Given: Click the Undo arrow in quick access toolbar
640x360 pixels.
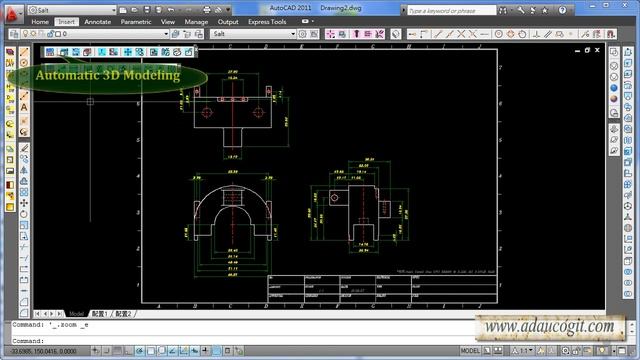Looking at the screenshot, I should [x=171, y=10].
